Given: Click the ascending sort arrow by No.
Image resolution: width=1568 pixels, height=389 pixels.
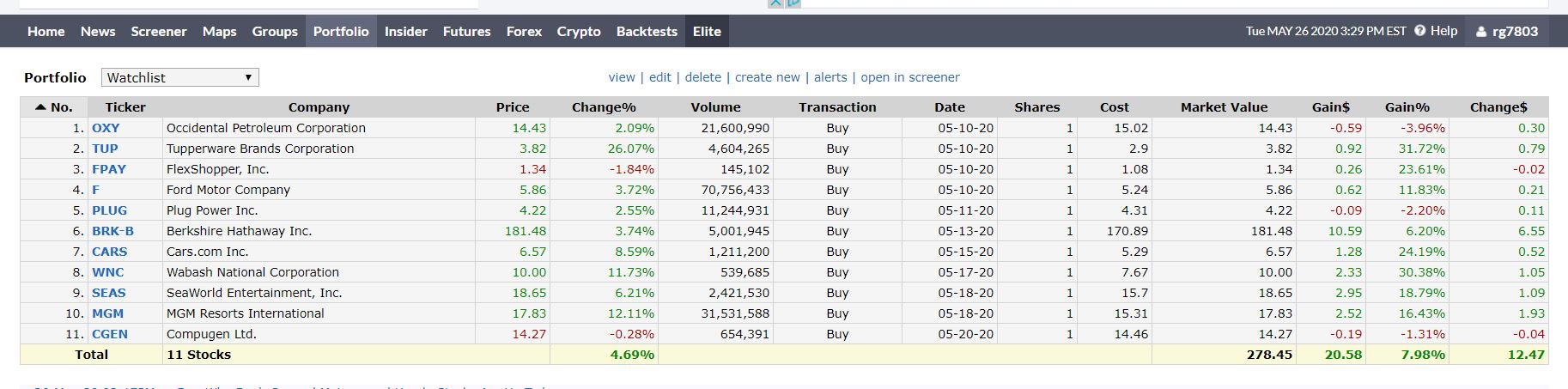Looking at the screenshot, I should pos(40,107).
